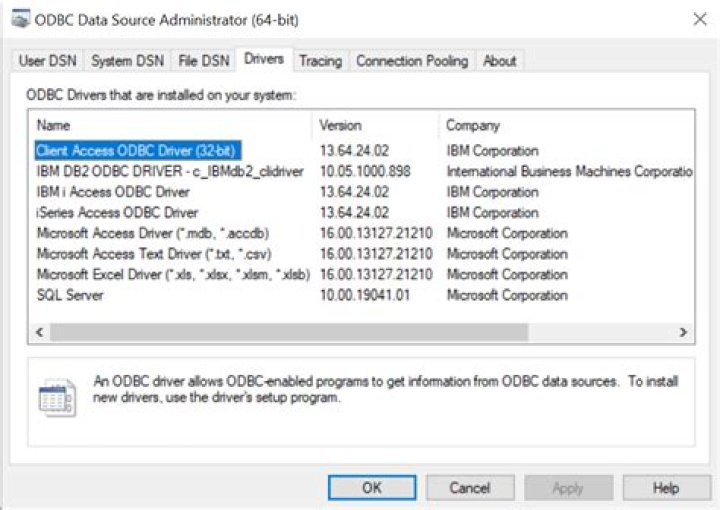Open the System DSN tab
Image resolution: width=720 pixels, height=510 pixels.
click(127, 61)
